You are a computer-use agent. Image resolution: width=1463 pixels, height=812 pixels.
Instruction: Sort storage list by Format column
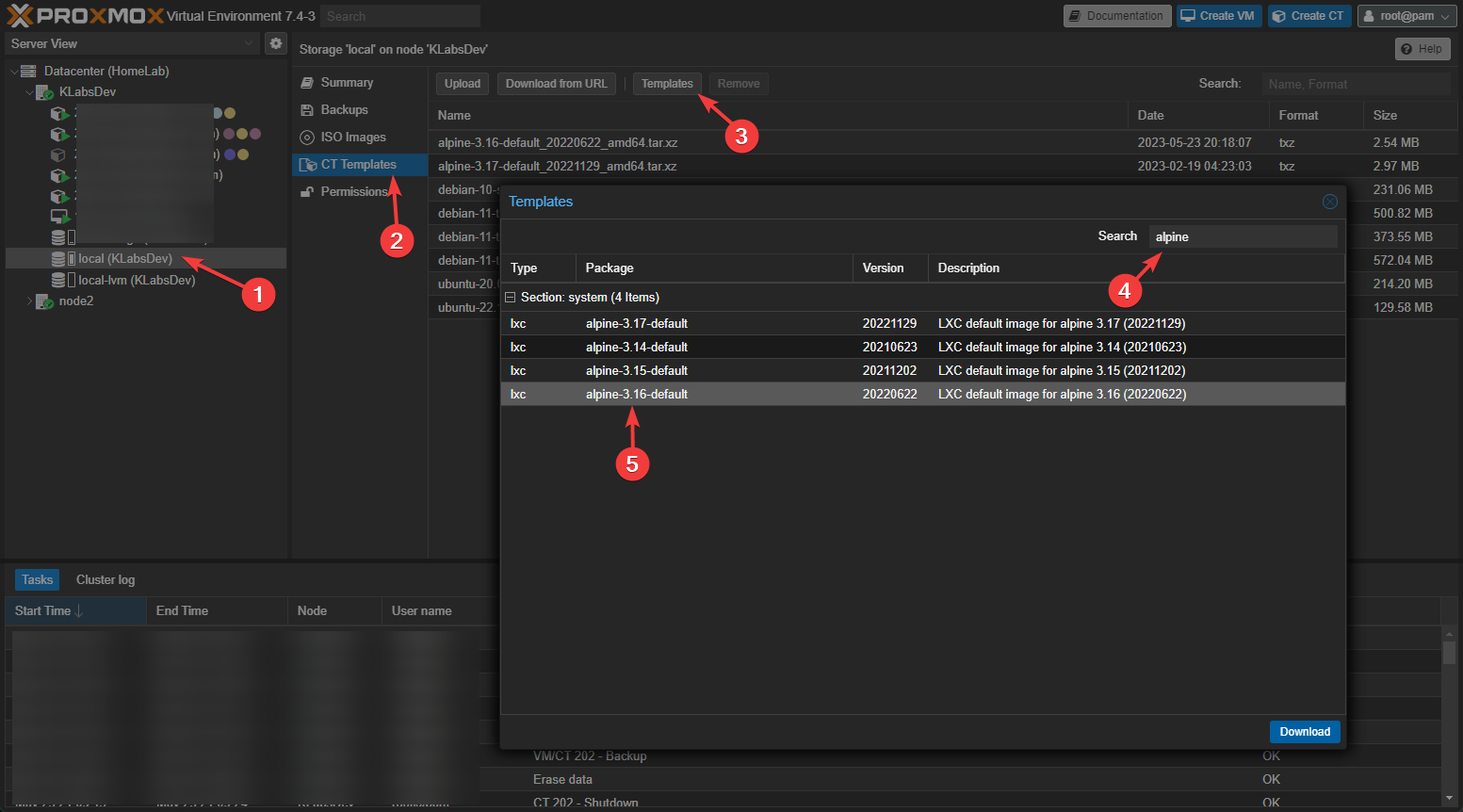point(1316,115)
